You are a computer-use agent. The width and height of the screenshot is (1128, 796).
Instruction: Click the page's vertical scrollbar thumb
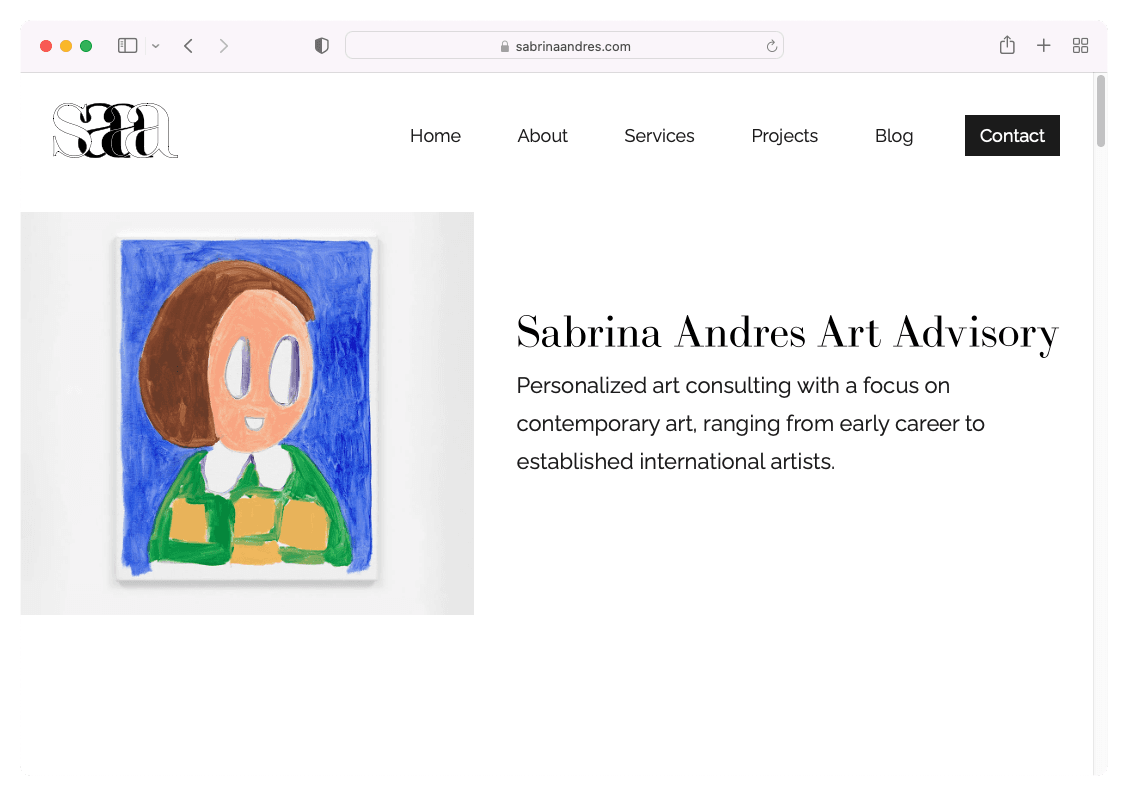pyautogui.click(x=1100, y=110)
